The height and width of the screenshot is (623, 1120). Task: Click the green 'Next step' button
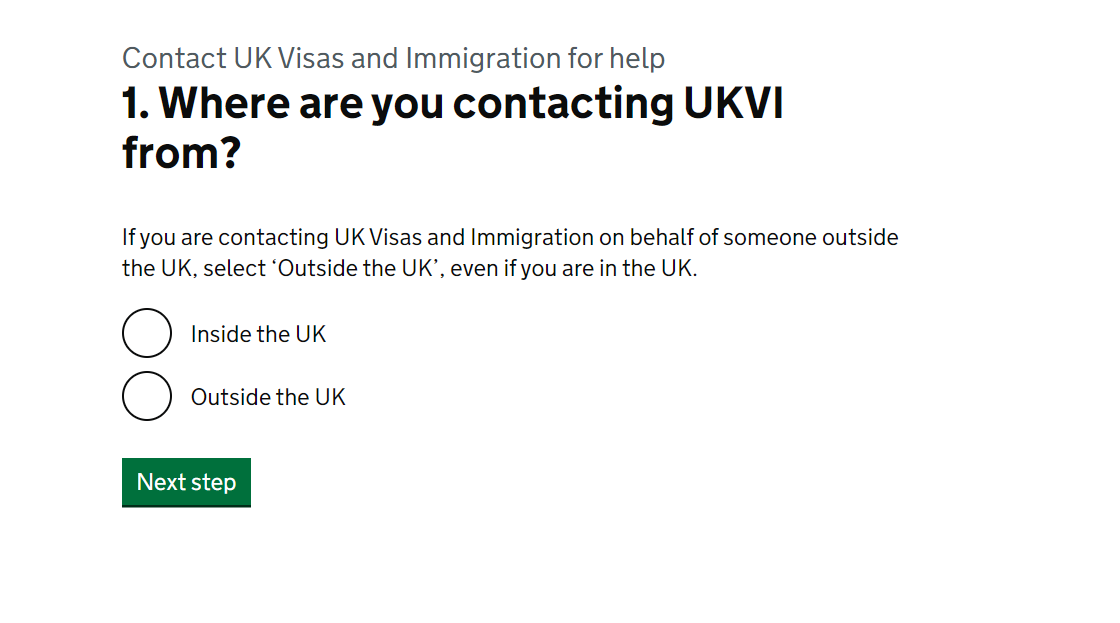(186, 482)
